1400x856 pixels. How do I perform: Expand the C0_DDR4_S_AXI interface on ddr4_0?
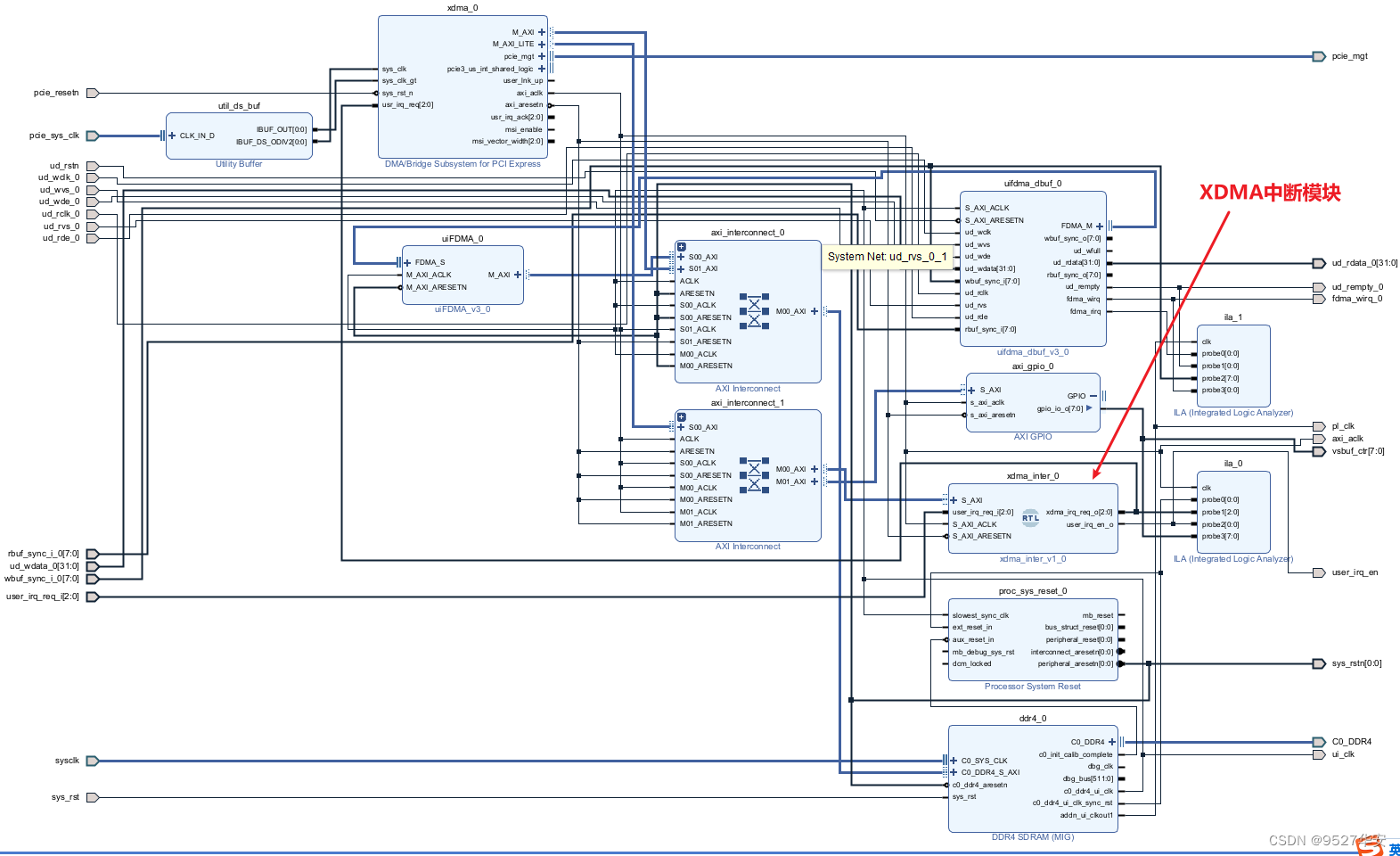pos(954,772)
